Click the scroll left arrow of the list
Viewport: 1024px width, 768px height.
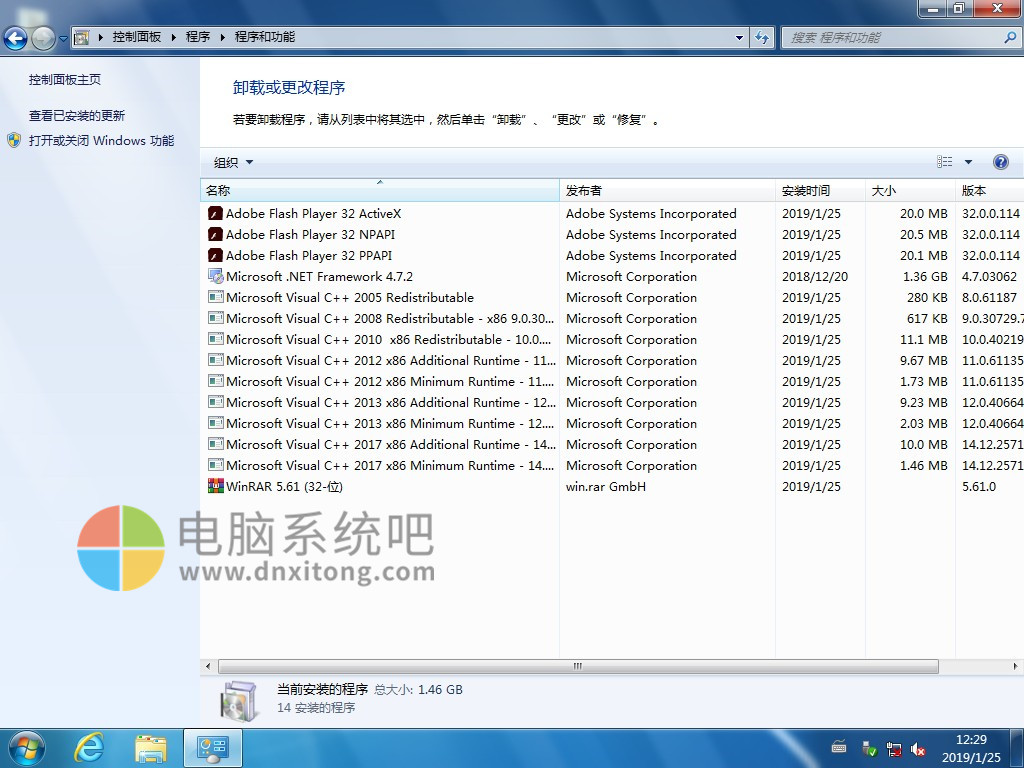point(208,666)
